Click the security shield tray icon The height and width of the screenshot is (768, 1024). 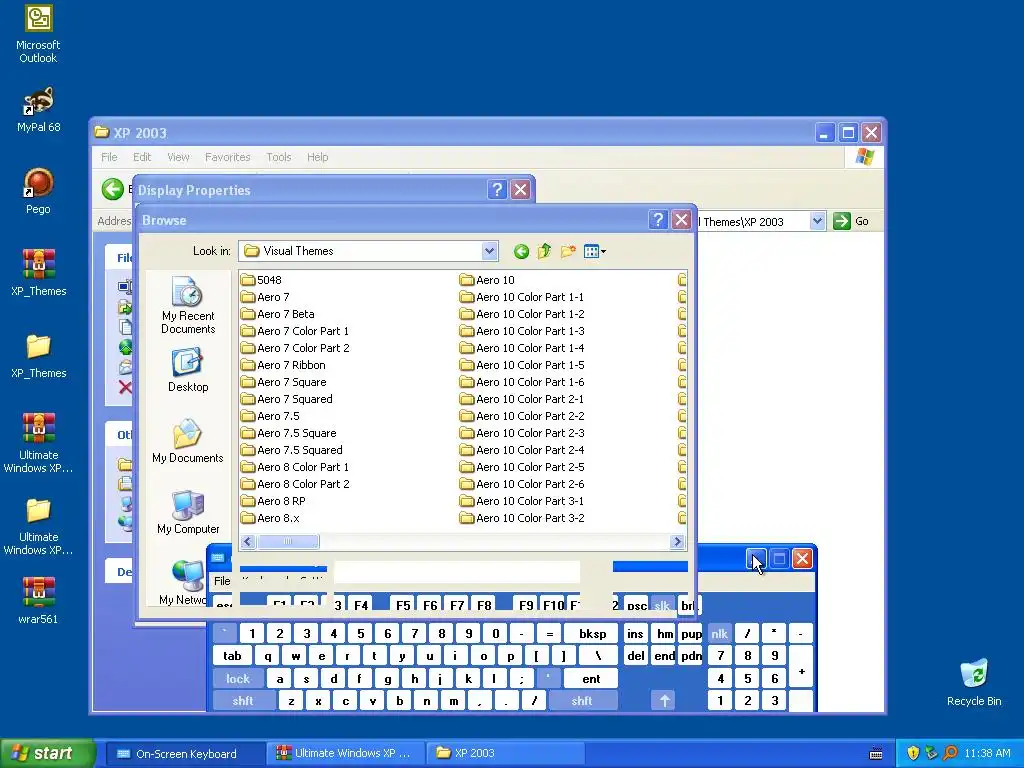(913, 753)
